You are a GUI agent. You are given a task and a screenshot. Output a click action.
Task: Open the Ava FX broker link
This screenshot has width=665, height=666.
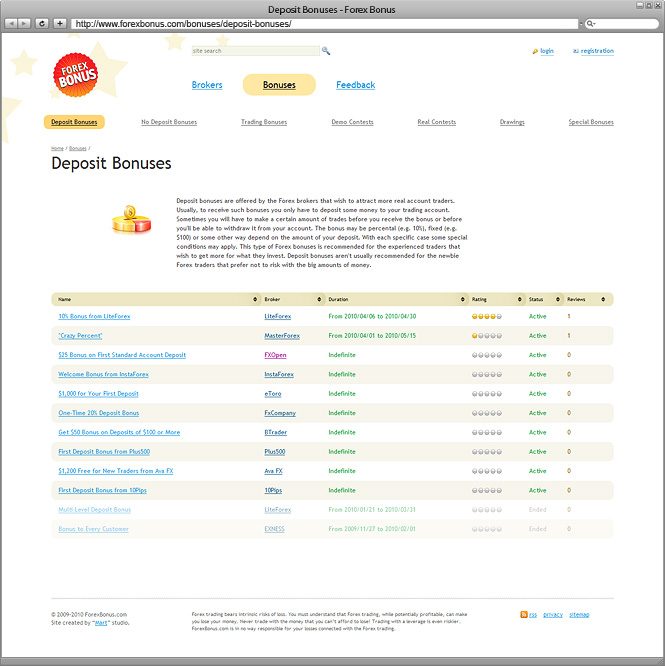(x=273, y=471)
